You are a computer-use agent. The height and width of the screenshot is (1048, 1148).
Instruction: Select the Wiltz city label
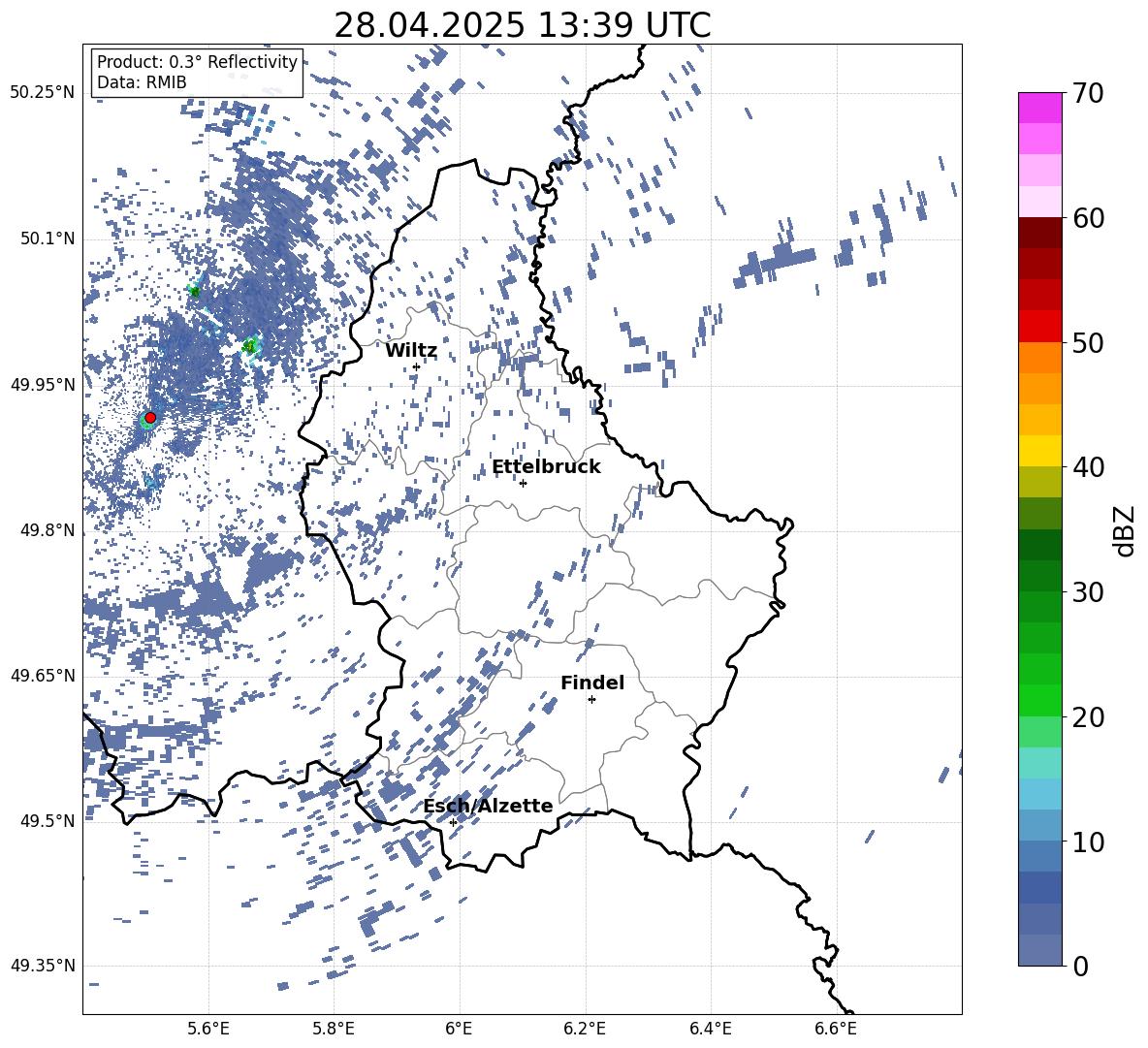click(x=411, y=351)
